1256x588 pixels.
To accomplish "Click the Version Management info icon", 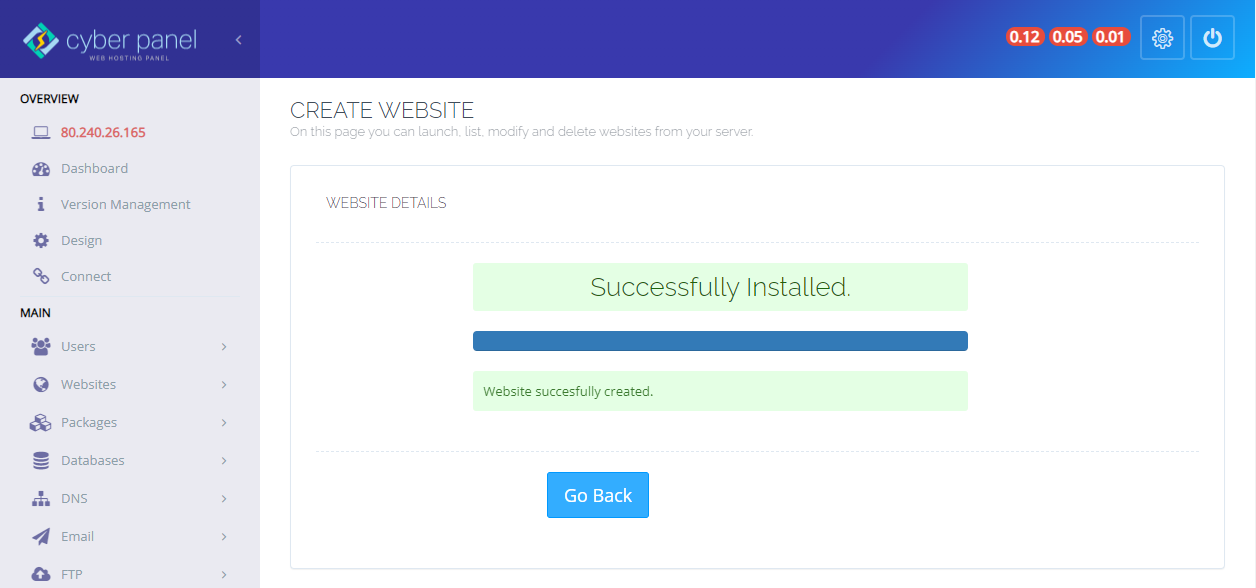I will click(41, 205).
